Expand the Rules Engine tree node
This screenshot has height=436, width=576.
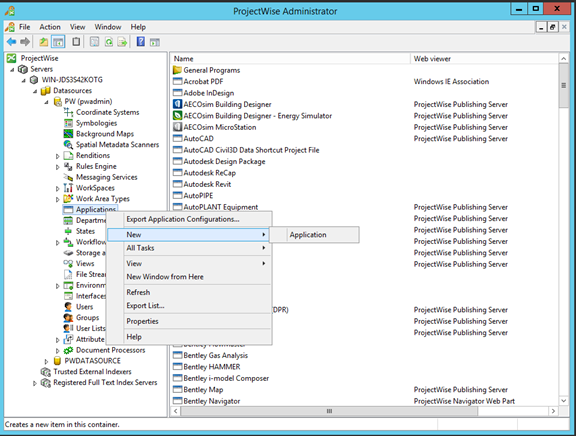(58, 167)
